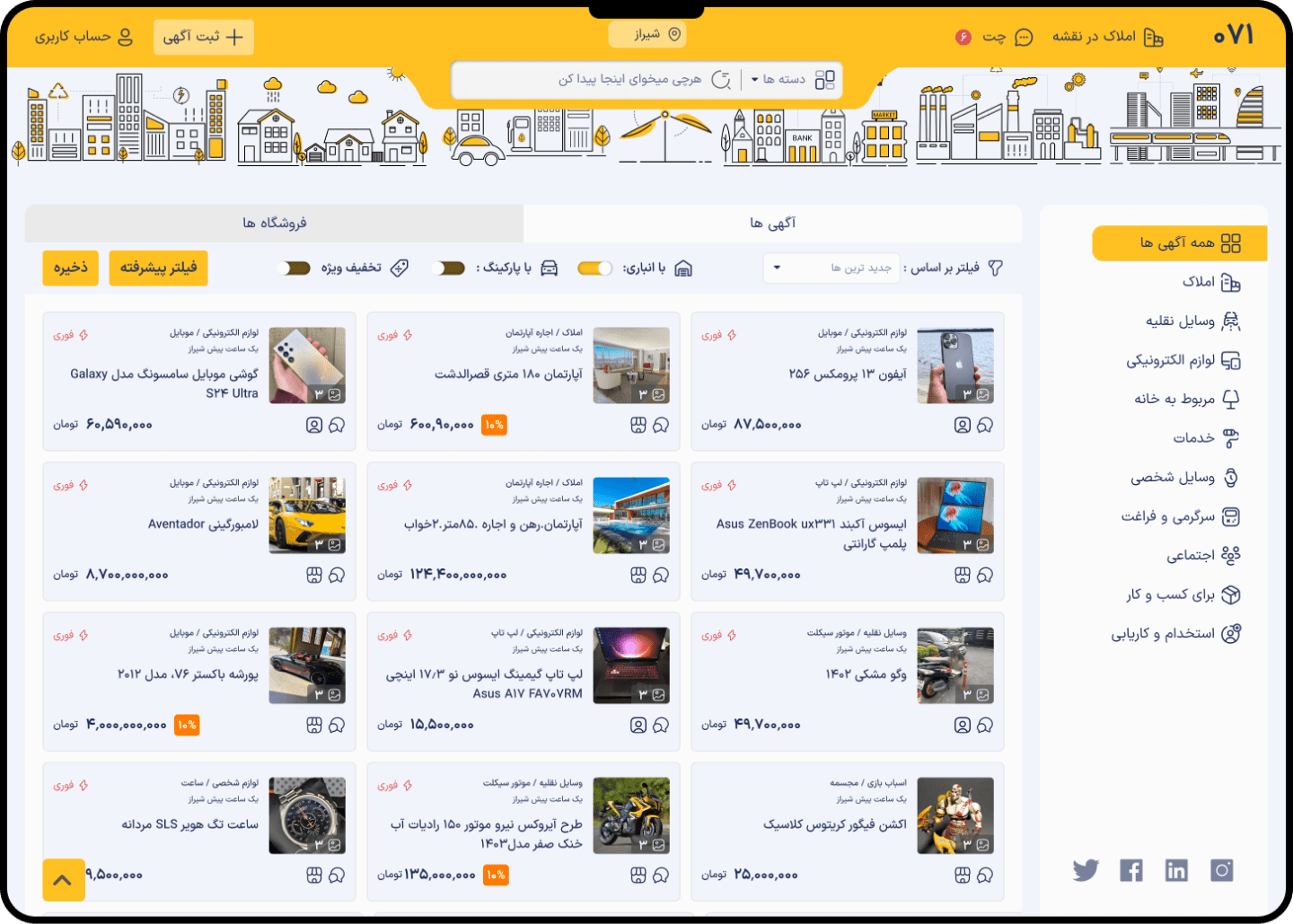This screenshot has height=924, width=1293.
Task: Open the Aerox motorcycle listing thumbnail
Action: (x=631, y=815)
